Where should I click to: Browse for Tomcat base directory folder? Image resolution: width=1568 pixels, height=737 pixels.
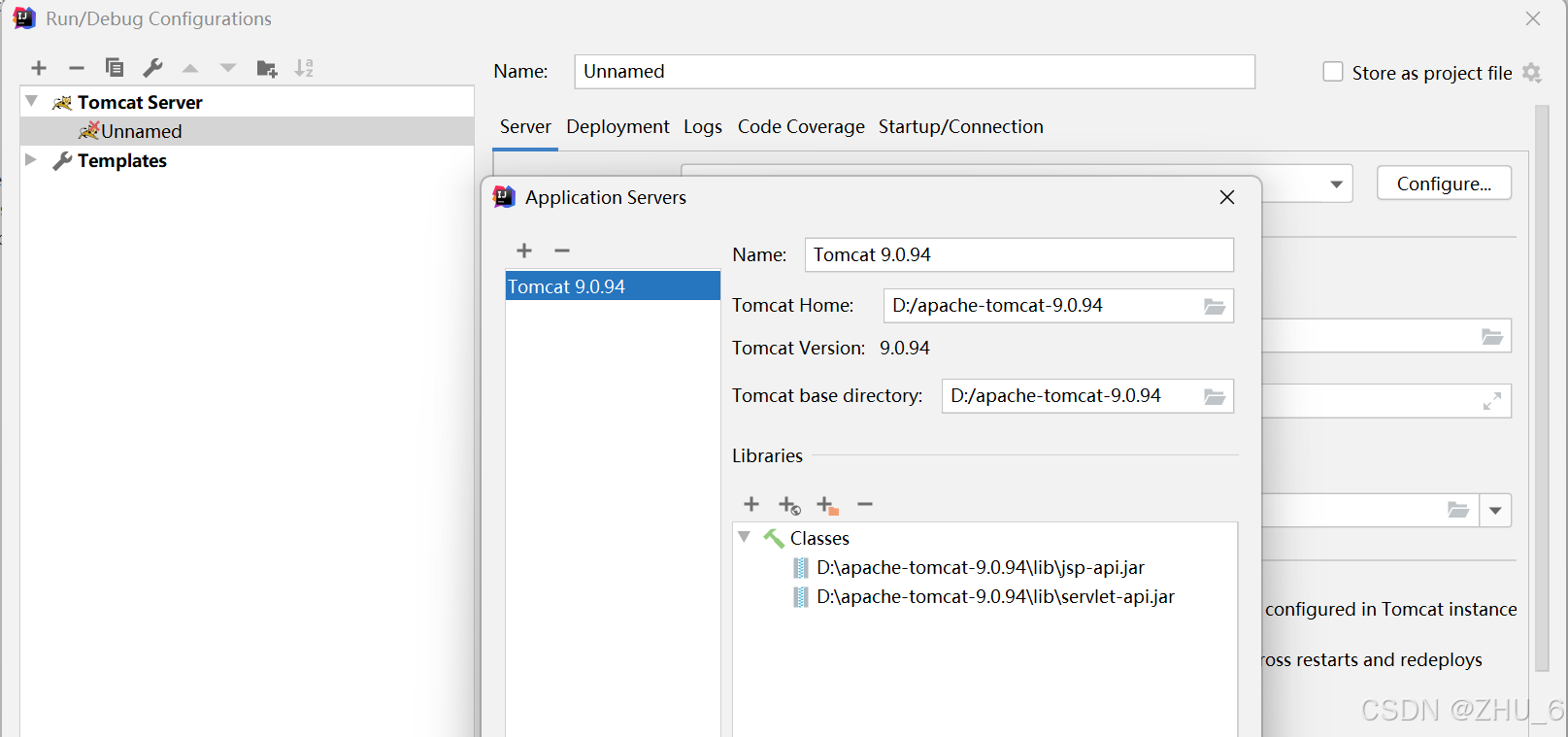point(1215,396)
